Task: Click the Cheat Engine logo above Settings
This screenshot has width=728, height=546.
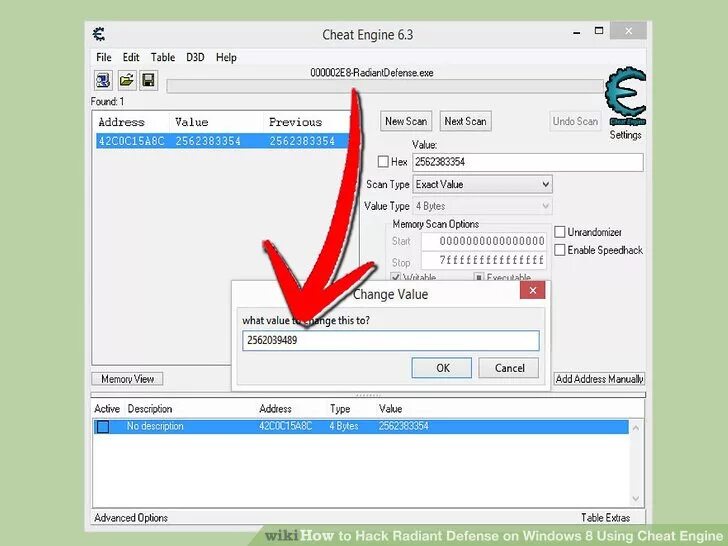Action: coord(625,97)
